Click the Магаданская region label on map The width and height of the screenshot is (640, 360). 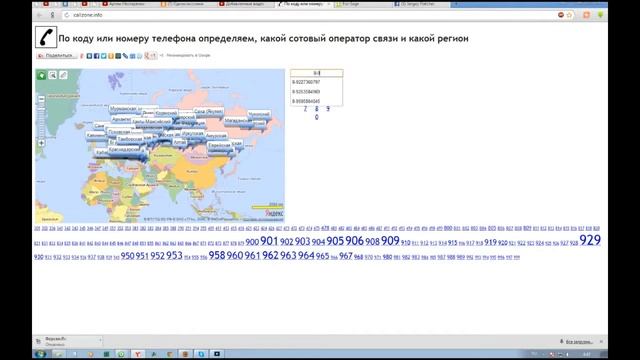coord(238,121)
